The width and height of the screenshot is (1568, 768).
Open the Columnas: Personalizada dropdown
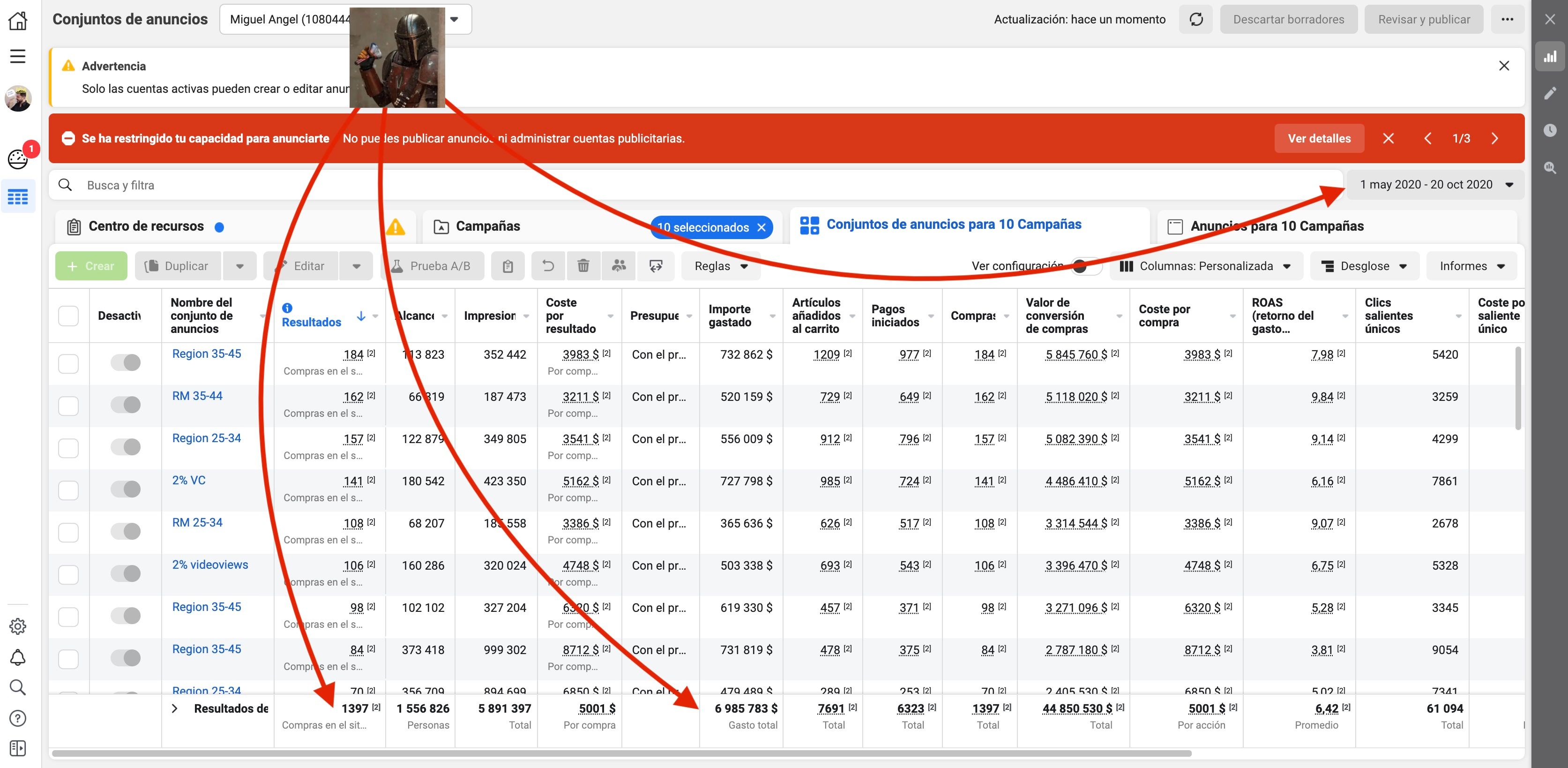coord(1205,266)
